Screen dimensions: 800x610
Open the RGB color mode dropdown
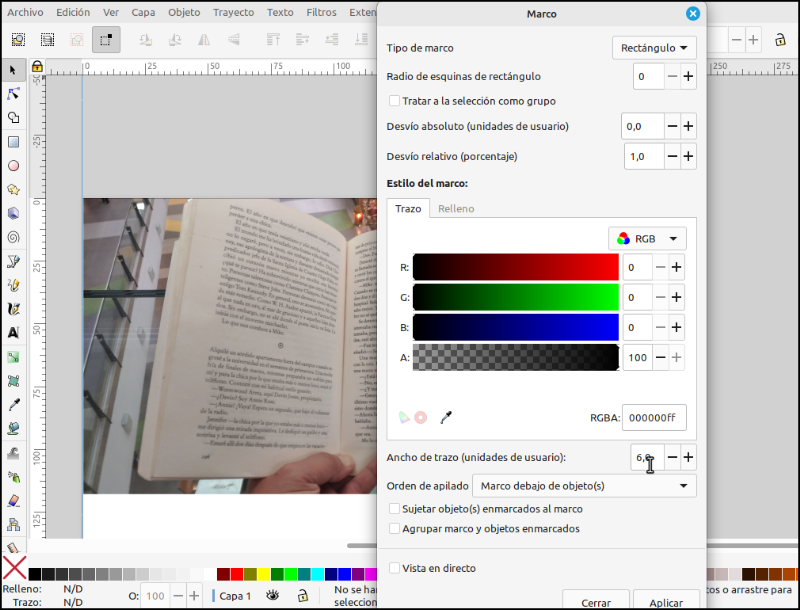[647, 239]
